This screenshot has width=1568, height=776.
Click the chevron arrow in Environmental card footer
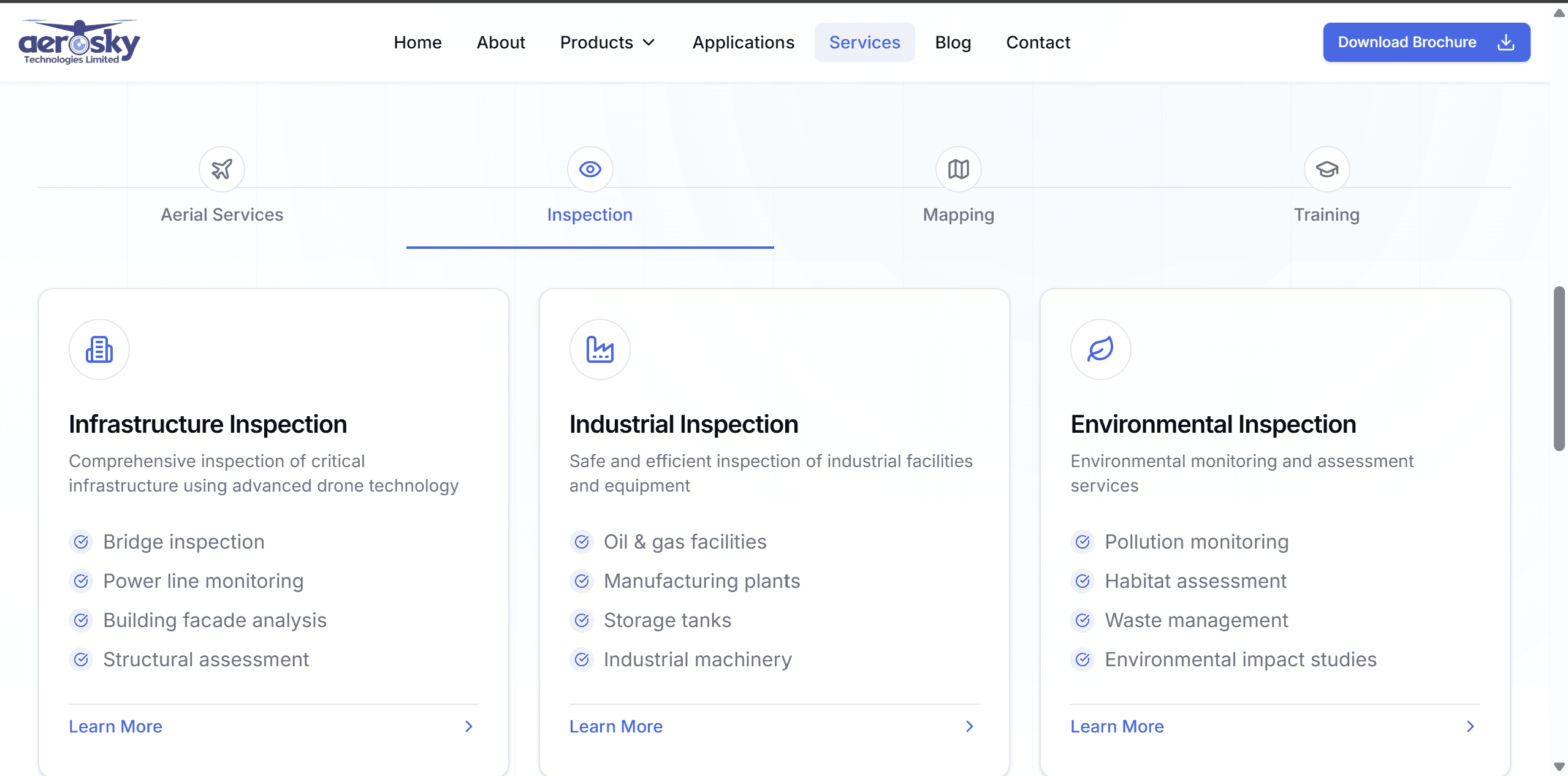[x=1470, y=726]
